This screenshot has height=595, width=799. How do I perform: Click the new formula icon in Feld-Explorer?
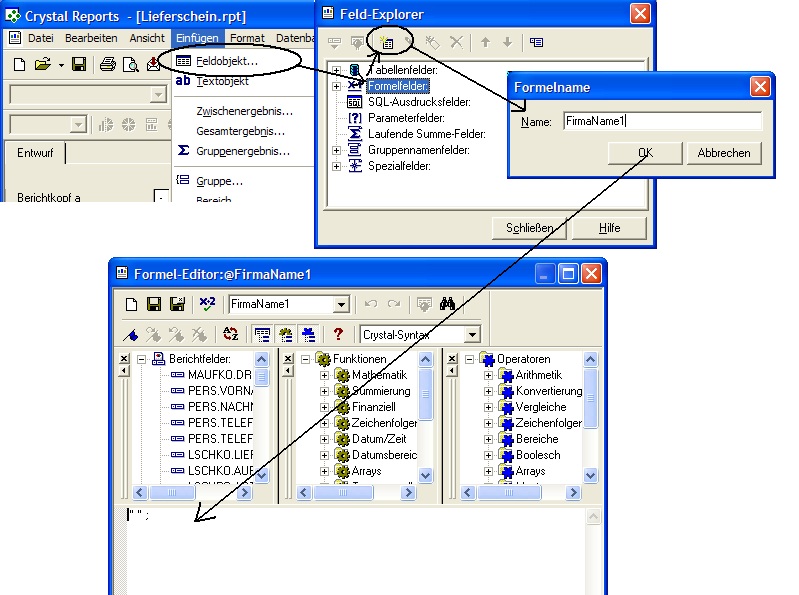[x=387, y=43]
